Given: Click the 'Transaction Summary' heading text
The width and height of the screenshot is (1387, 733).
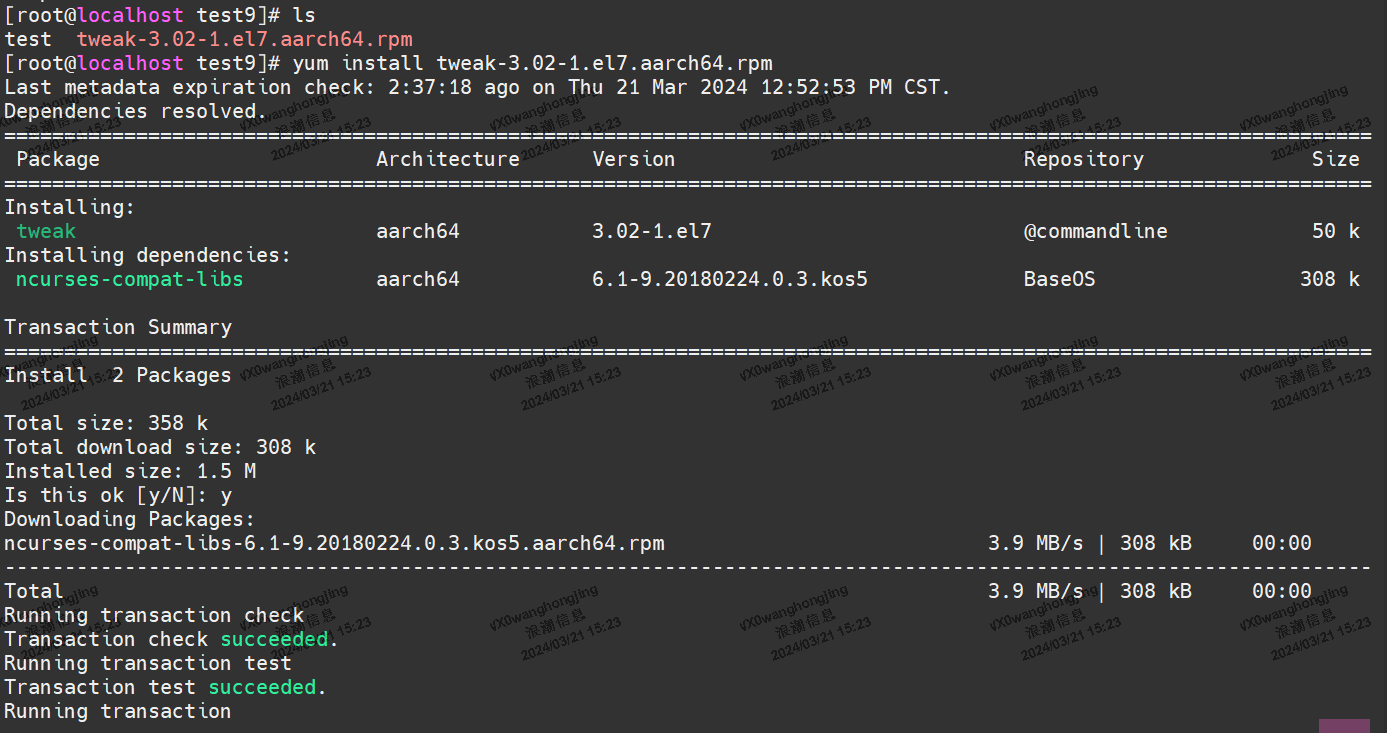Looking at the screenshot, I should click(118, 327).
